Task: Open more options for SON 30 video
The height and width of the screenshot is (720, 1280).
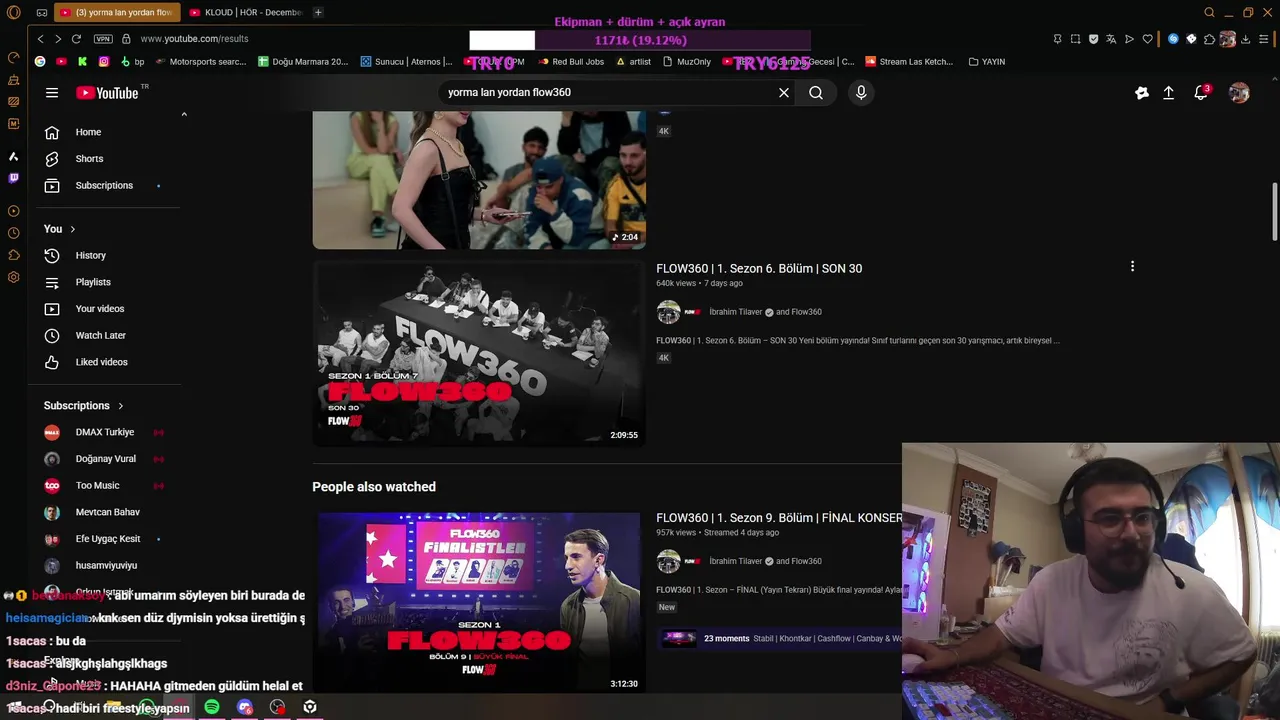Action: (x=1132, y=267)
